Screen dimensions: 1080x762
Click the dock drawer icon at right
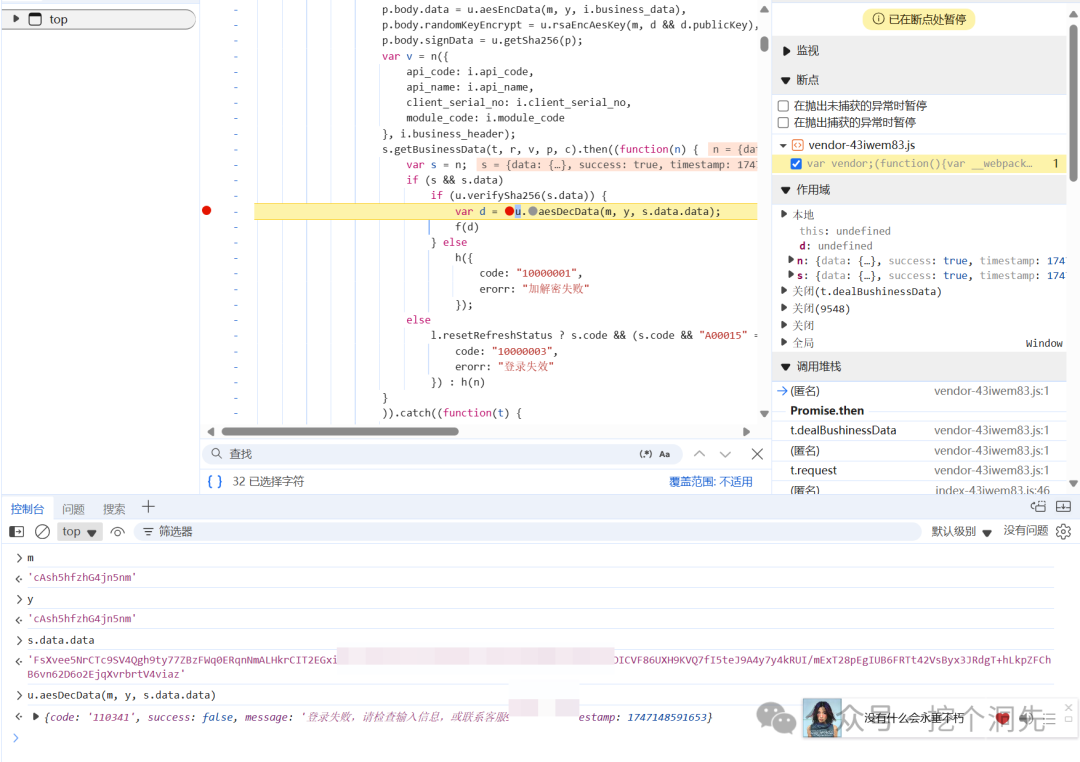tap(1063, 506)
